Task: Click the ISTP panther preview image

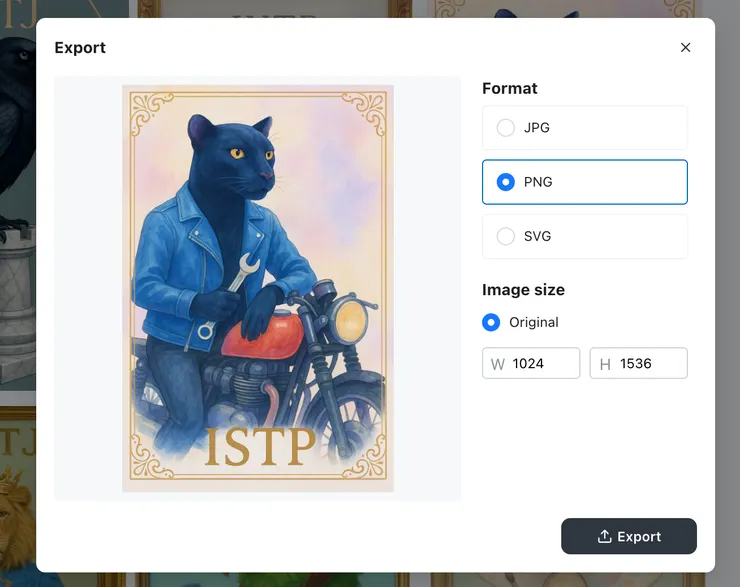Action: point(258,288)
